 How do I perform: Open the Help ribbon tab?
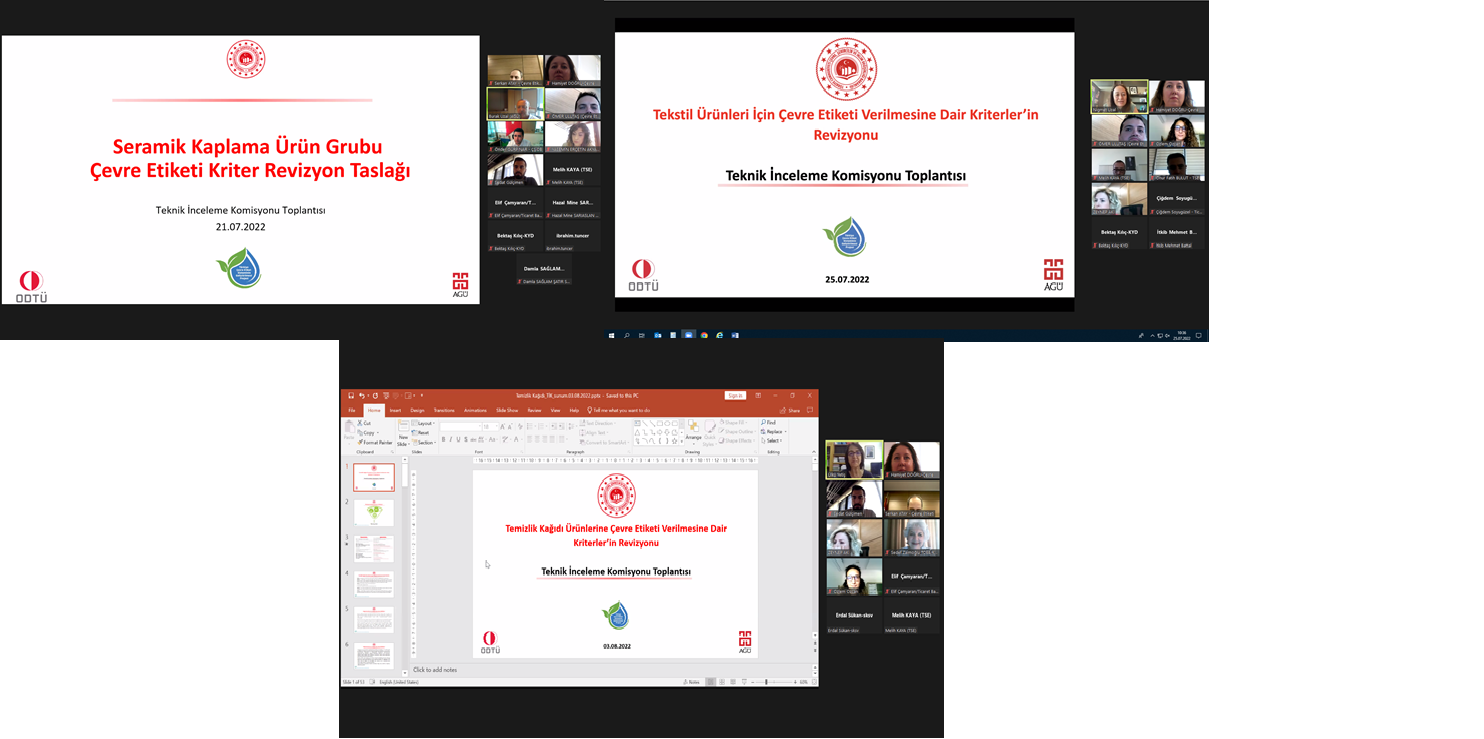(x=574, y=410)
